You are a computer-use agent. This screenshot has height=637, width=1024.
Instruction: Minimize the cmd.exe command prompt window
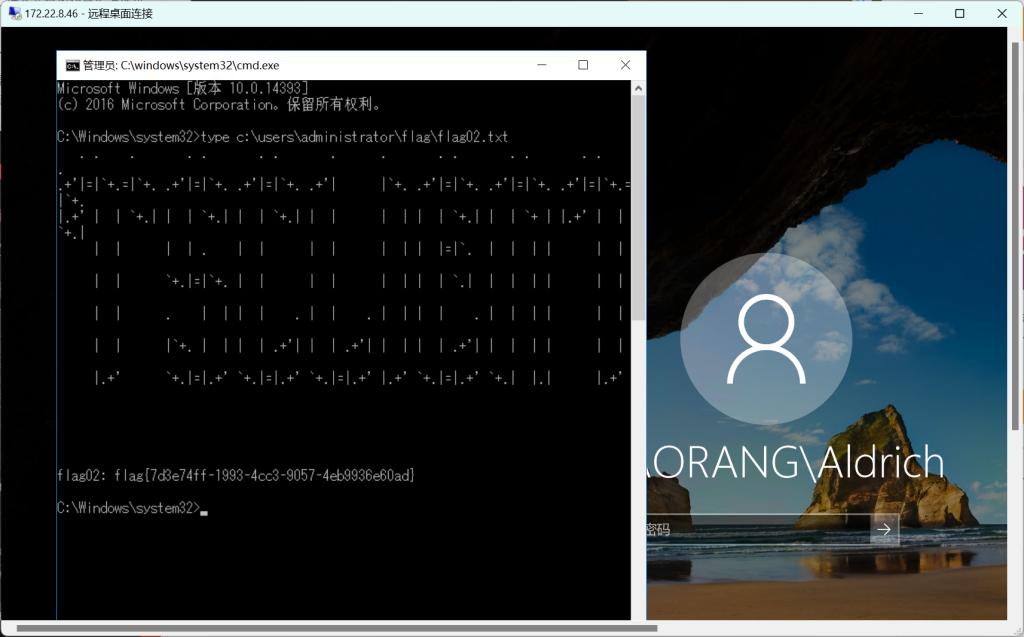(x=541, y=65)
